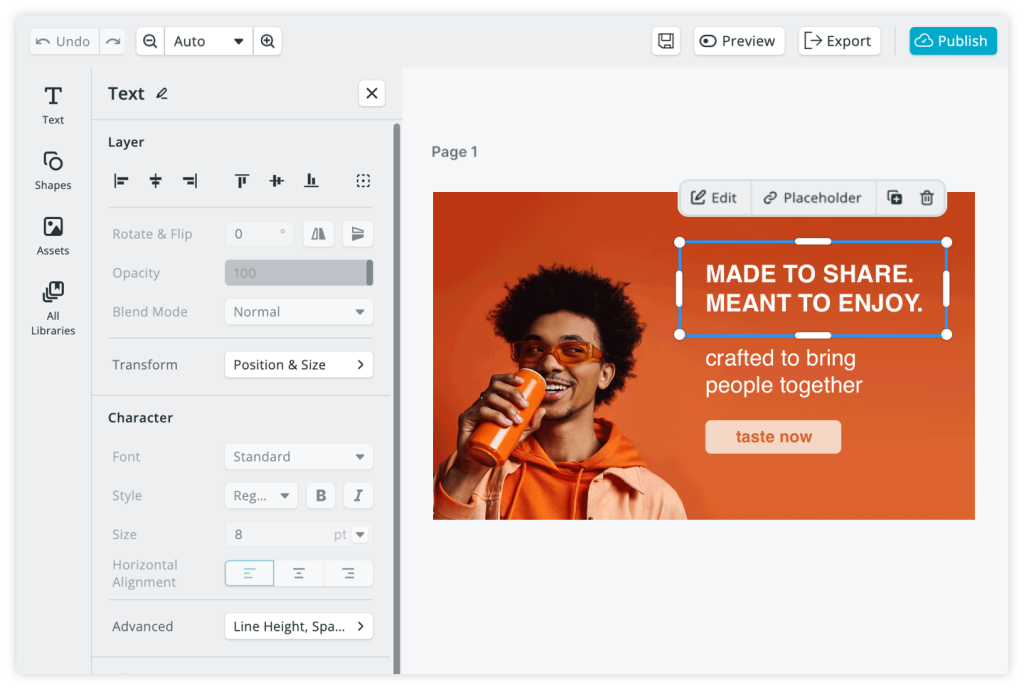Click the Export button

click(x=838, y=41)
